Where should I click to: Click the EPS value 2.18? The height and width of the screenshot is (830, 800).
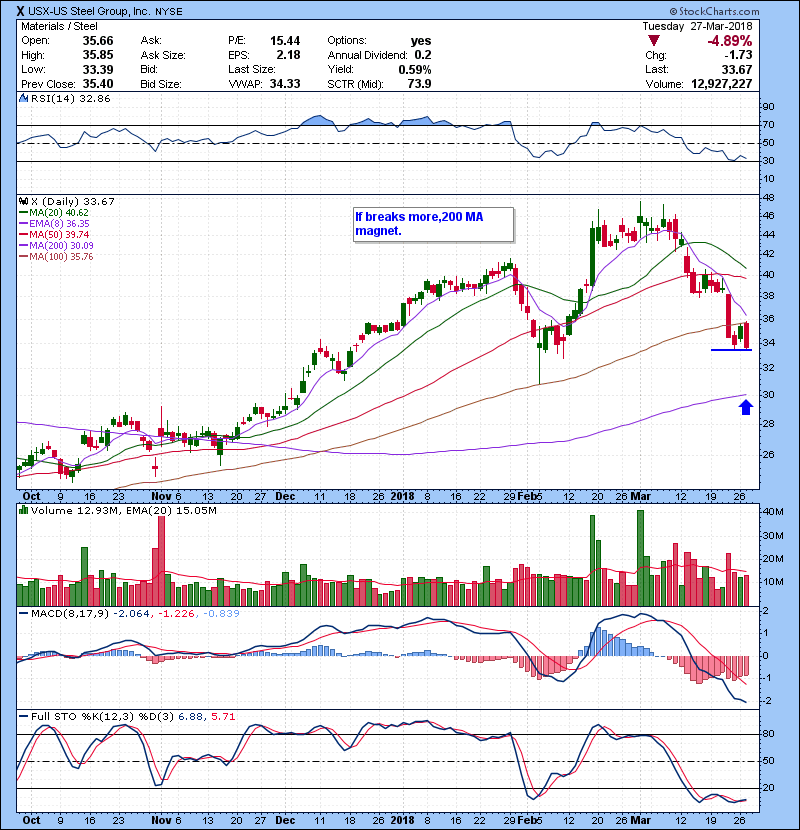click(x=288, y=55)
